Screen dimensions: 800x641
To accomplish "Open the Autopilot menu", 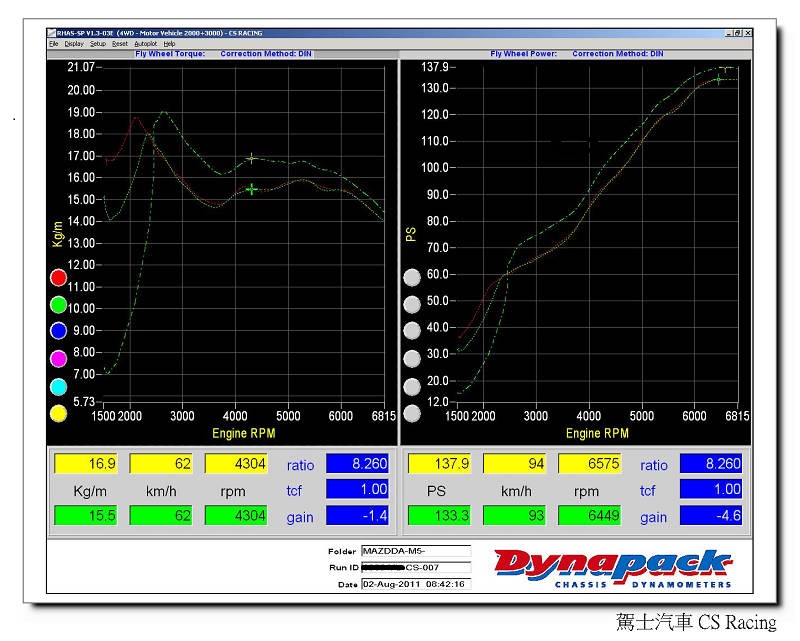I will [x=145, y=44].
